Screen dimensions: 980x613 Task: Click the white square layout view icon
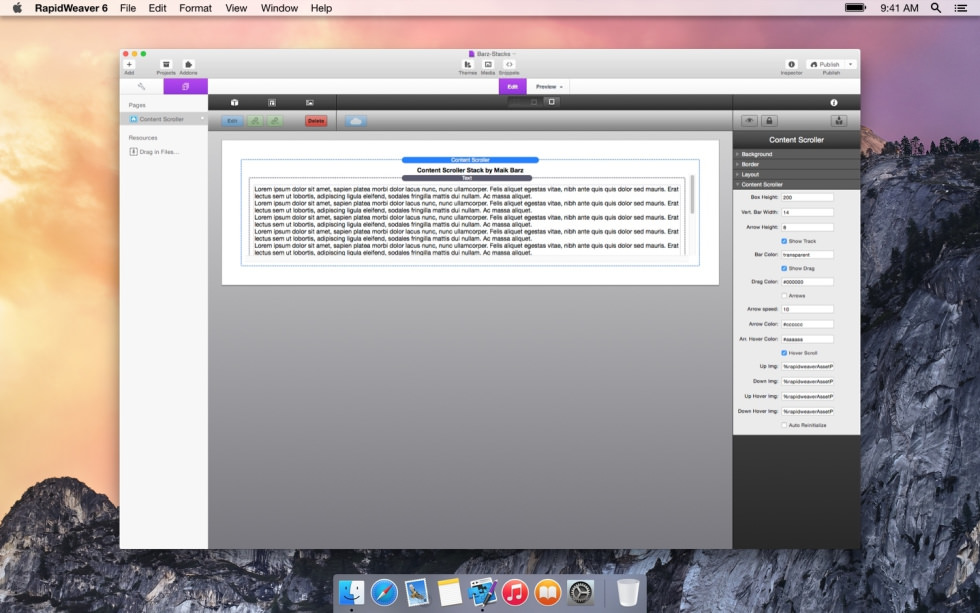click(551, 102)
